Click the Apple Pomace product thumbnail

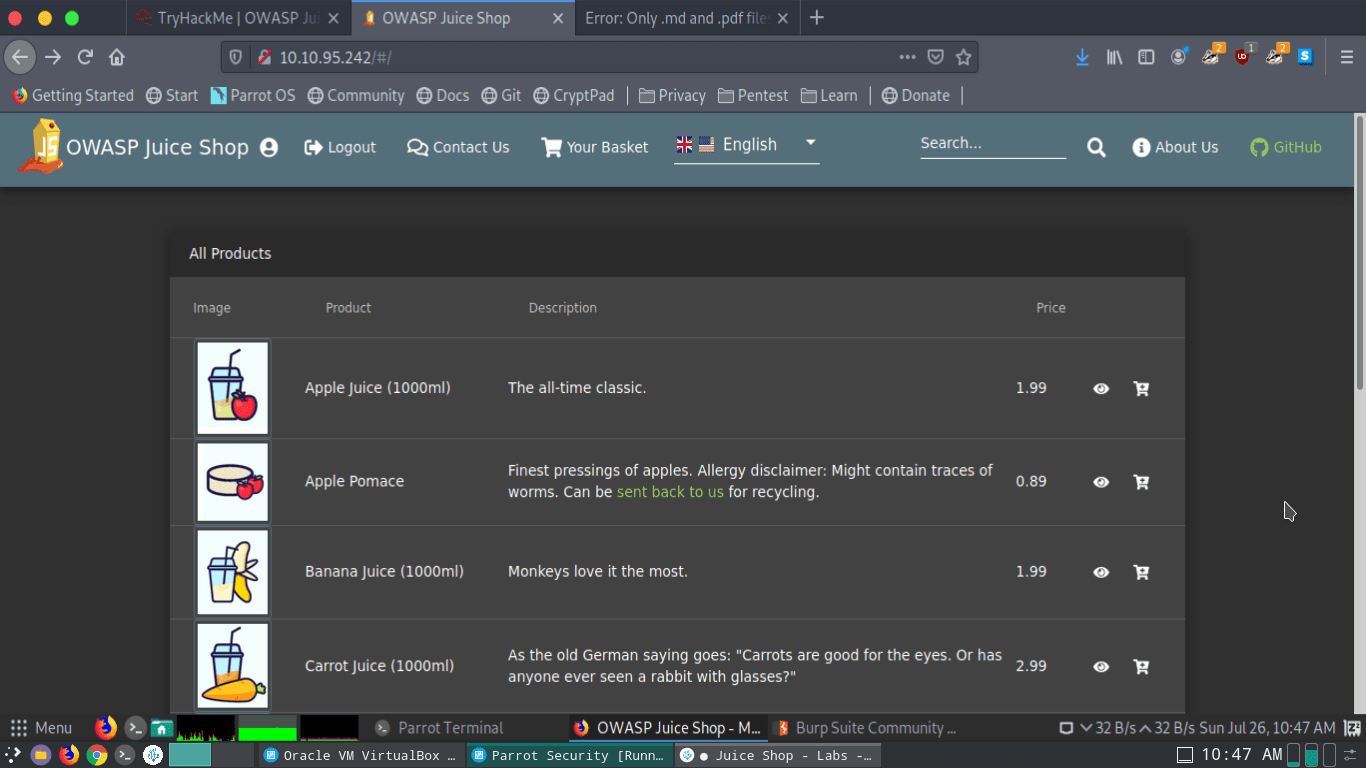(x=233, y=482)
